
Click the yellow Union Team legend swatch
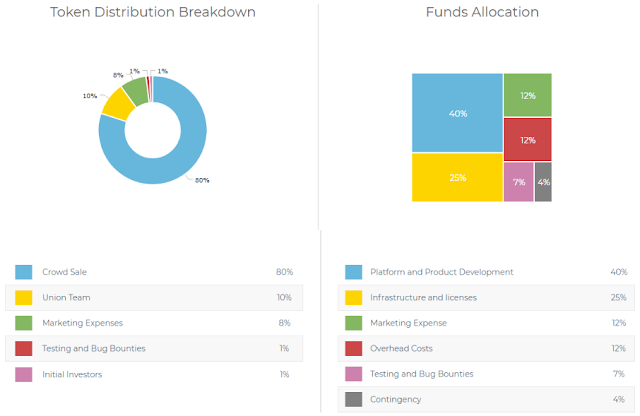click(24, 298)
